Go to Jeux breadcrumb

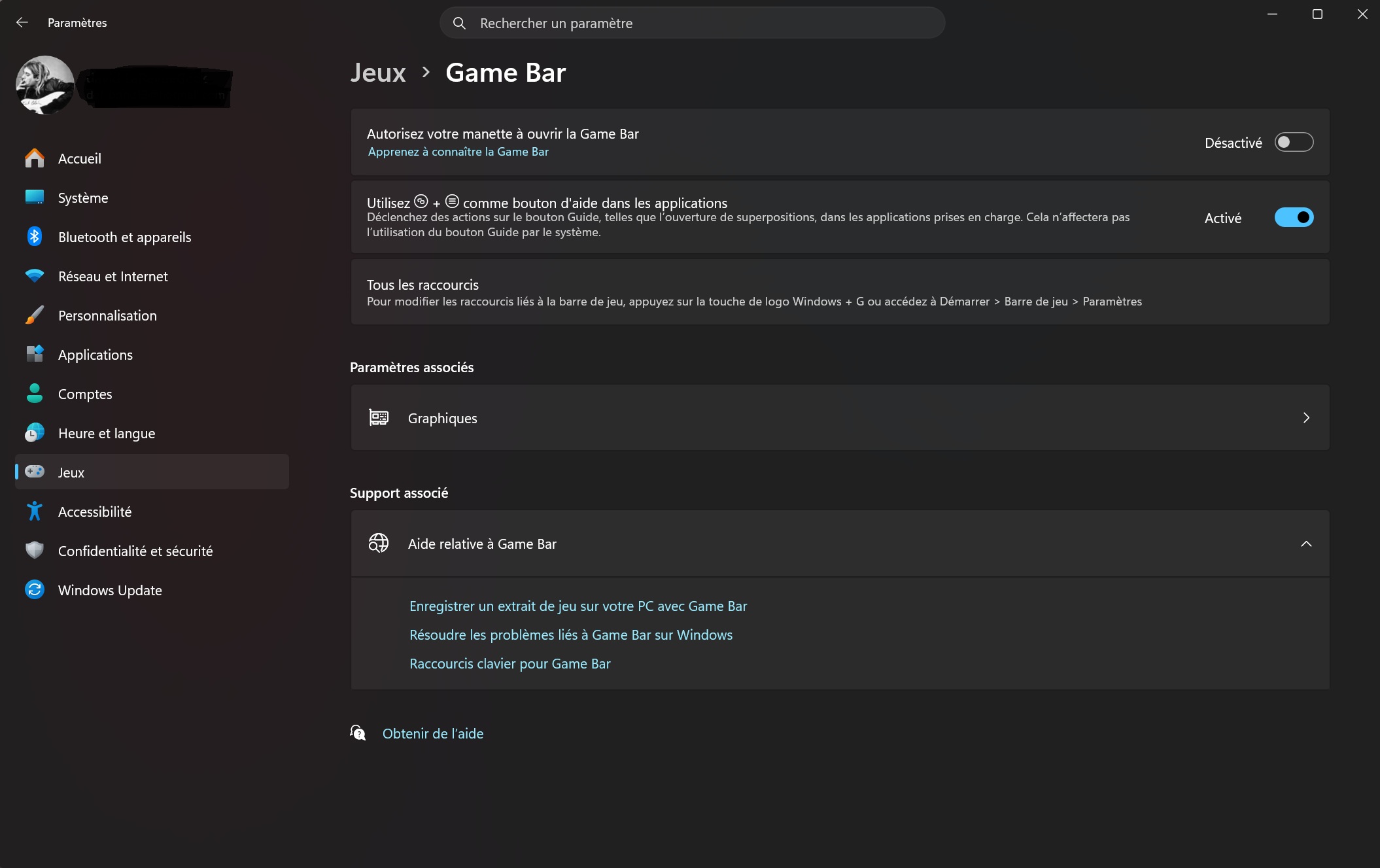tap(378, 73)
